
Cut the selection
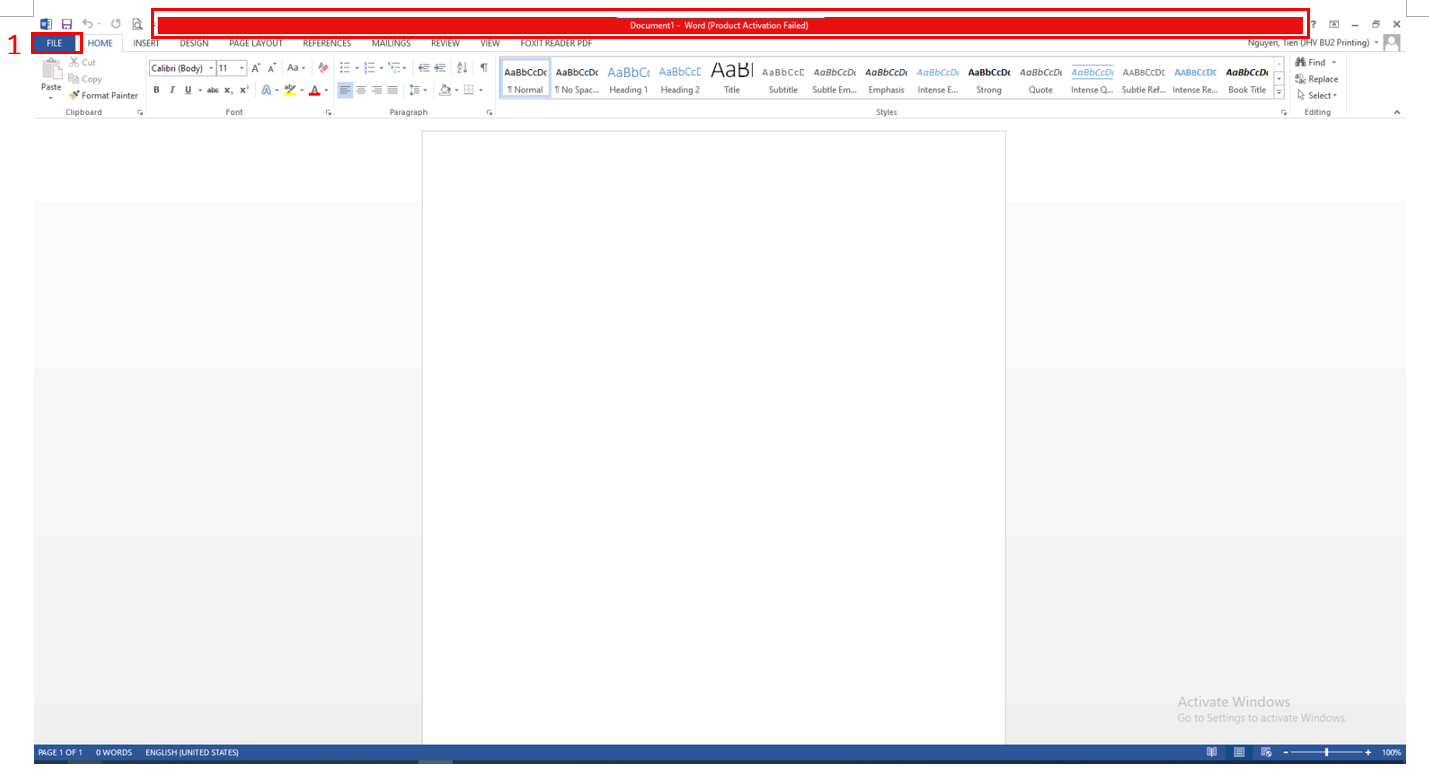[83, 62]
